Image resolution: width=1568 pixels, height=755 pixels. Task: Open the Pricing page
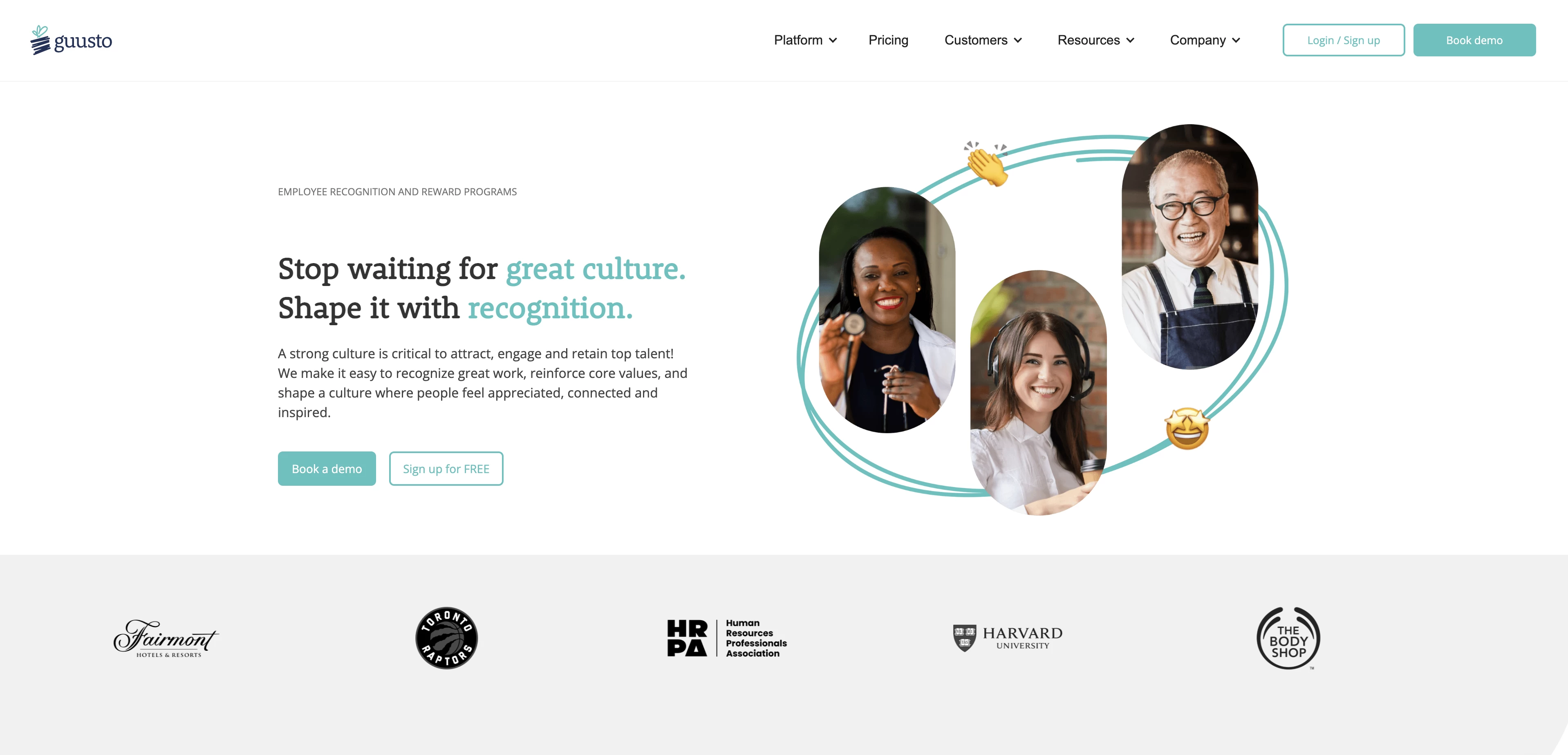tap(888, 40)
